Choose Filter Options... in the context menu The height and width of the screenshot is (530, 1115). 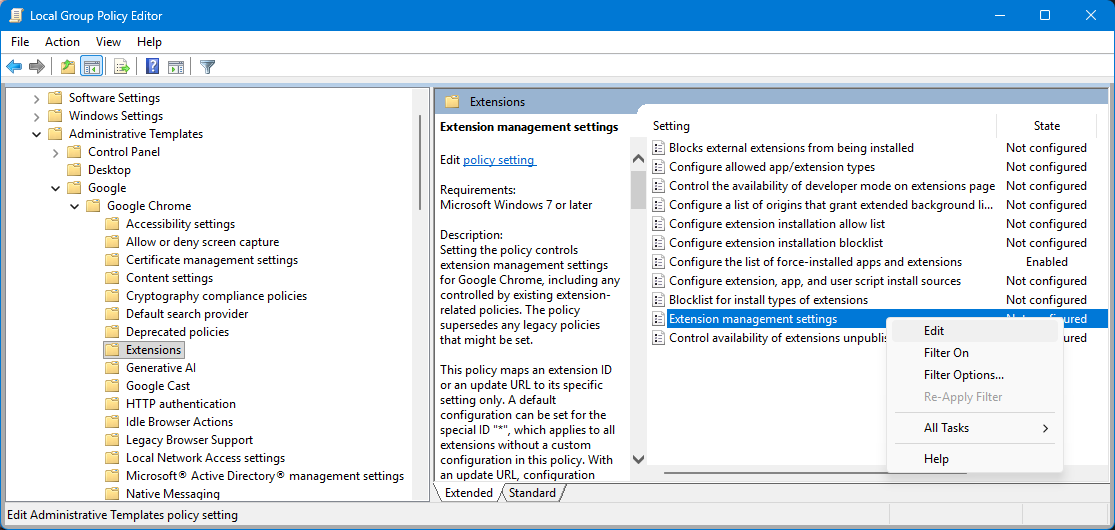tap(975, 375)
